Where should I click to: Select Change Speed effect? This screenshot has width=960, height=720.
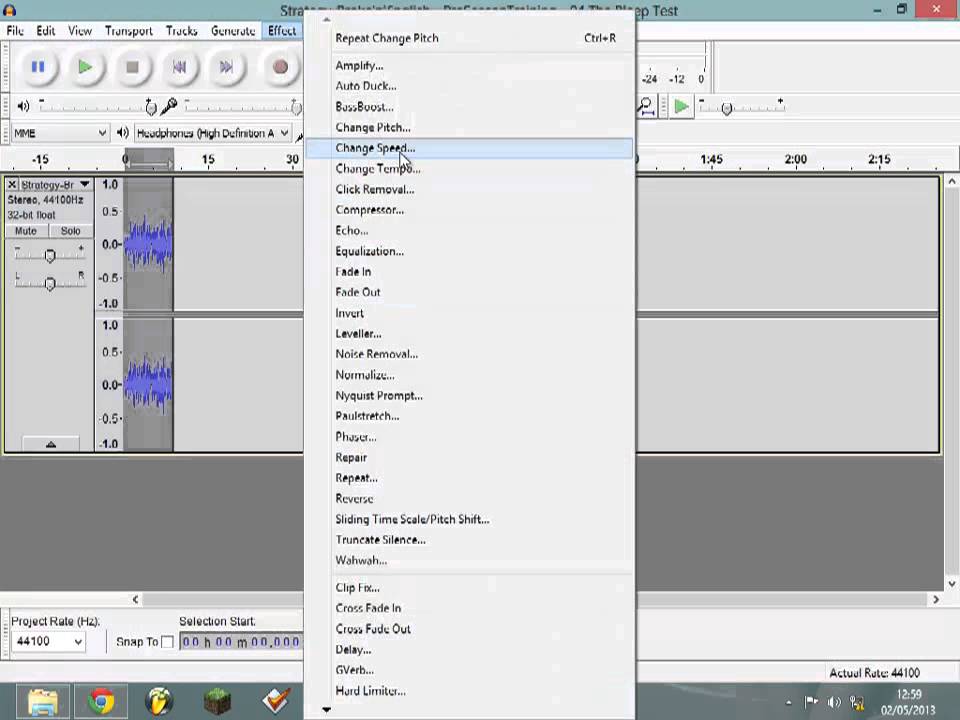[x=470, y=148]
